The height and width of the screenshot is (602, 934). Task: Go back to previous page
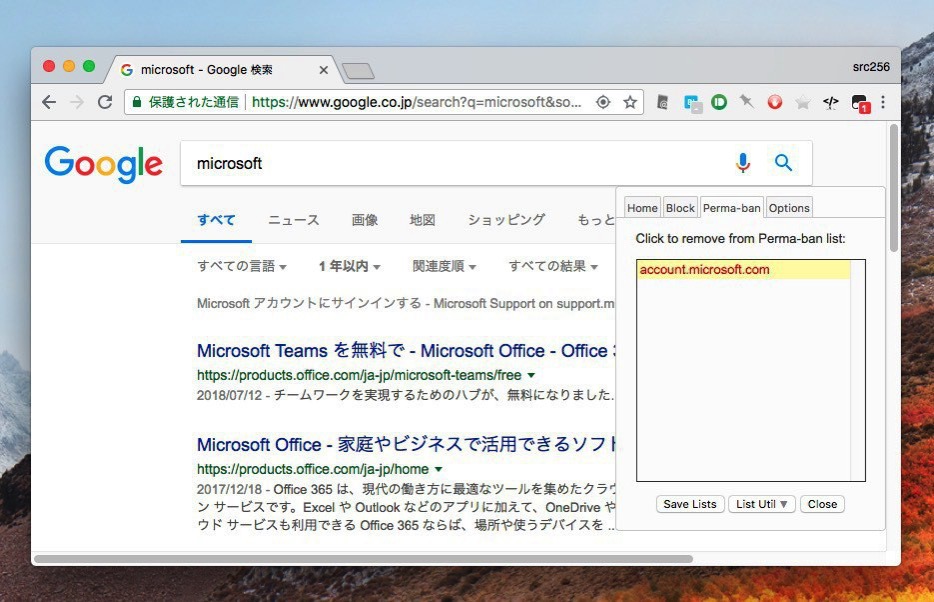click(x=49, y=102)
